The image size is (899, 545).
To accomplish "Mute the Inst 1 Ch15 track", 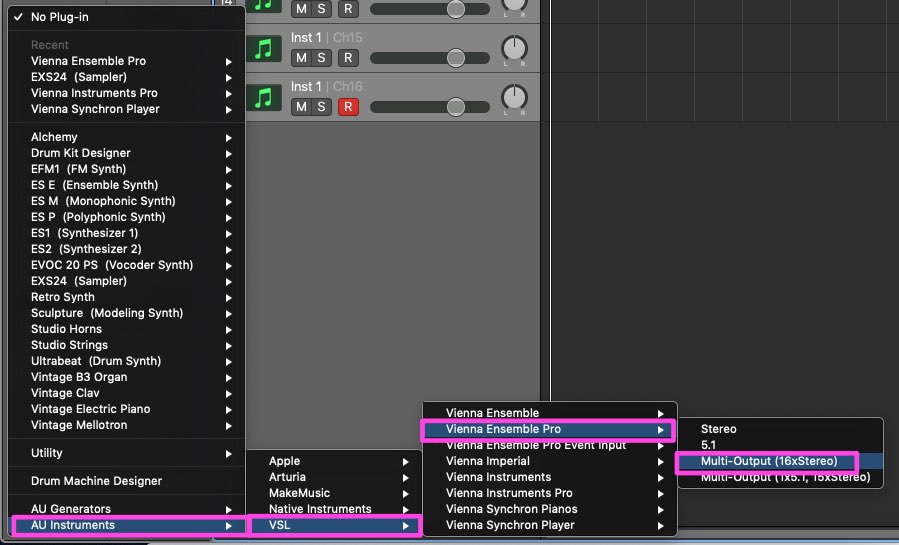I will coord(301,58).
